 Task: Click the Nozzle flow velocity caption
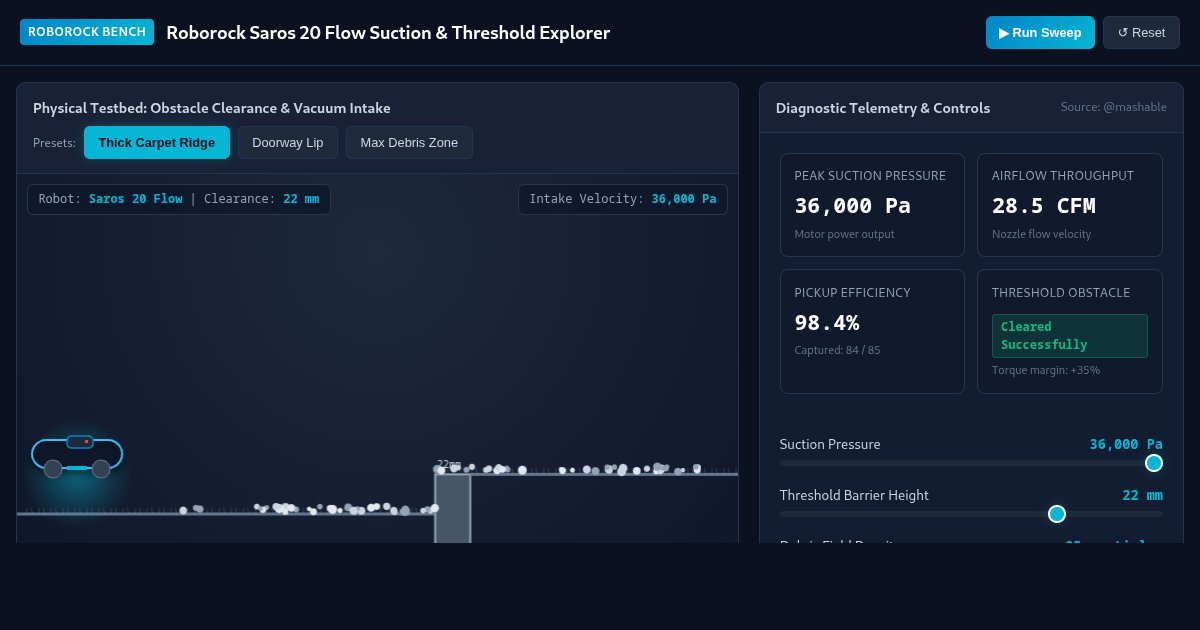pos(1042,234)
